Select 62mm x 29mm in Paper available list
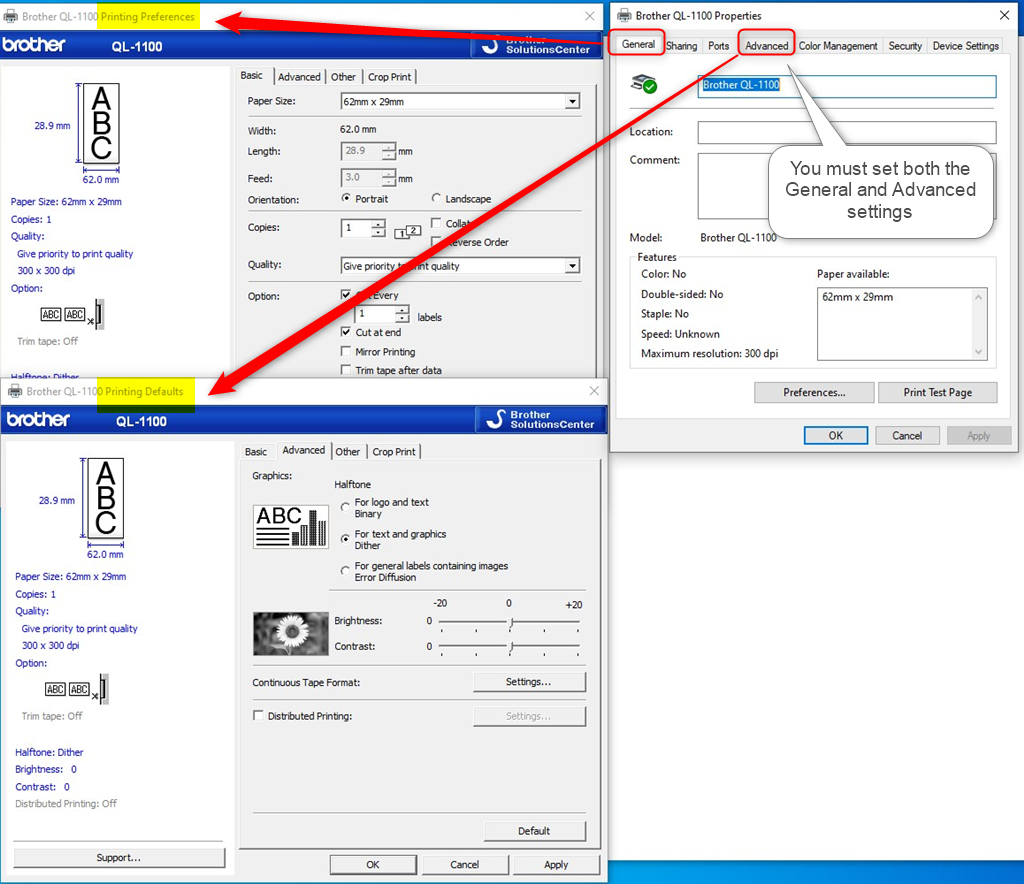1024x884 pixels. [x=857, y=297]
